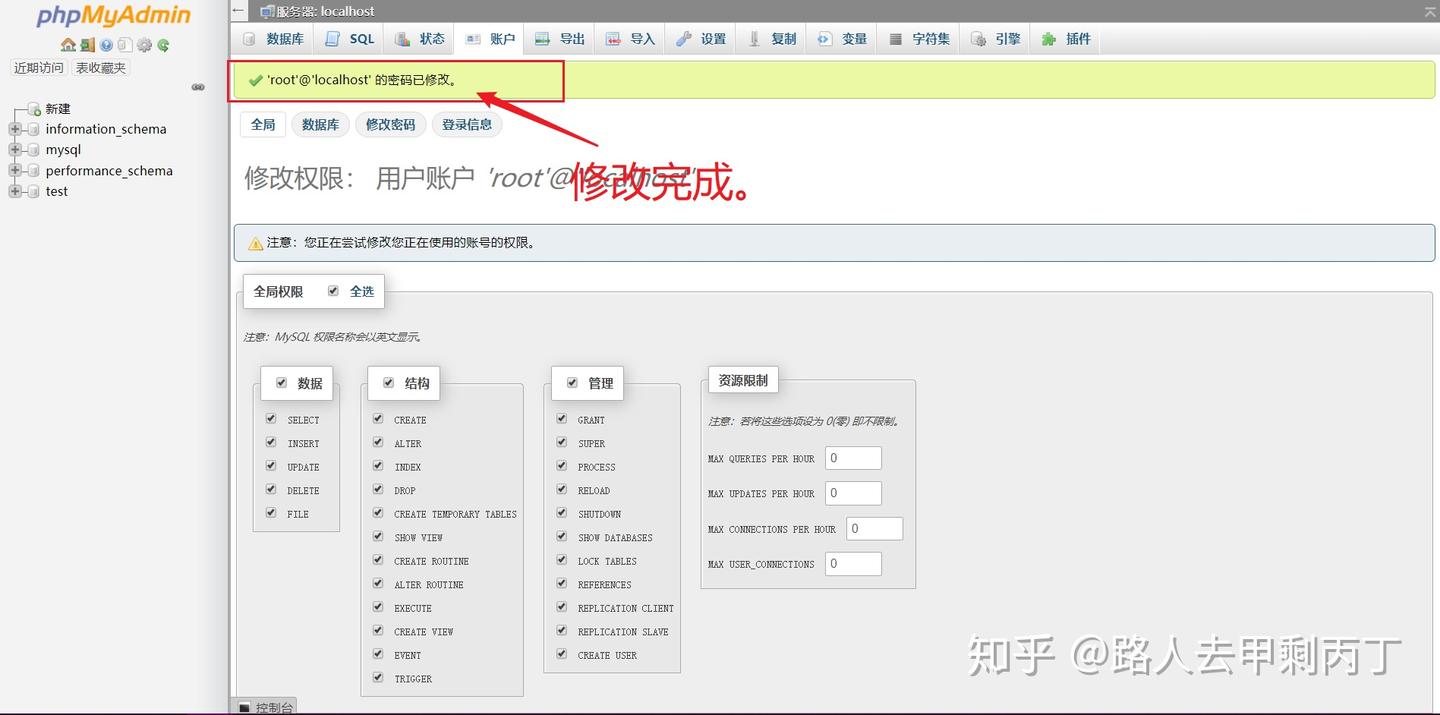Click the 修改密码 button
This screenshot has width=1440, height=715.
tap(390, 124)
